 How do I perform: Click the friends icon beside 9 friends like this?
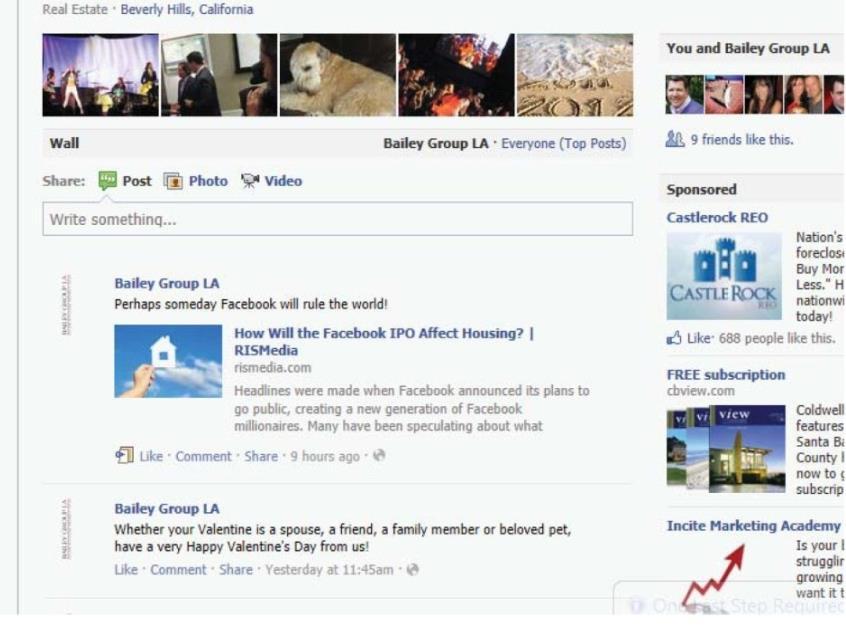[x=674, y=139]
